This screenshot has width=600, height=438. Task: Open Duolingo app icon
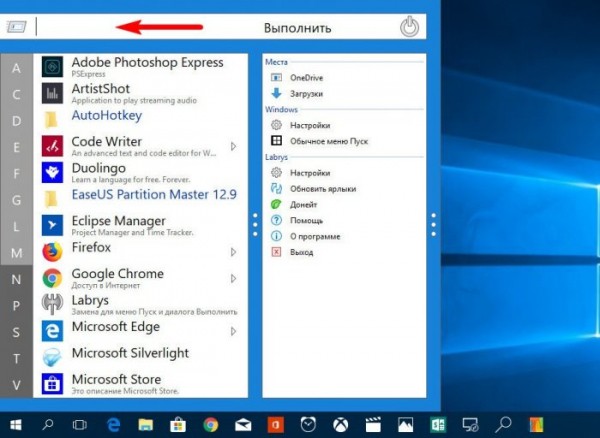pos(52,172)
